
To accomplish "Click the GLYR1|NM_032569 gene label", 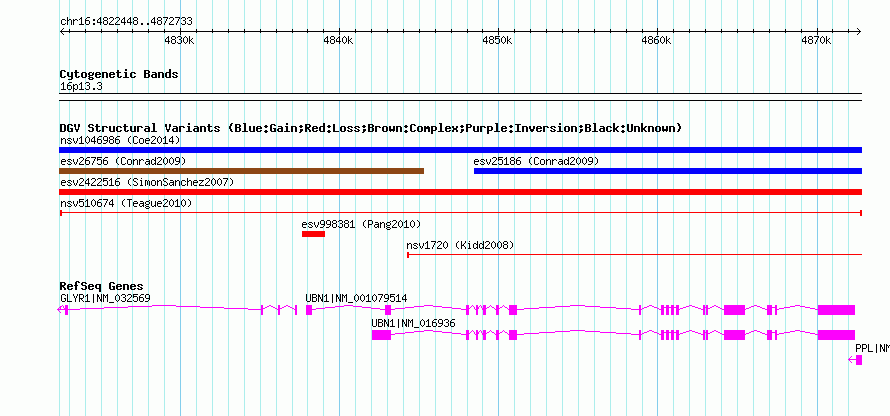I will point(105,299).
